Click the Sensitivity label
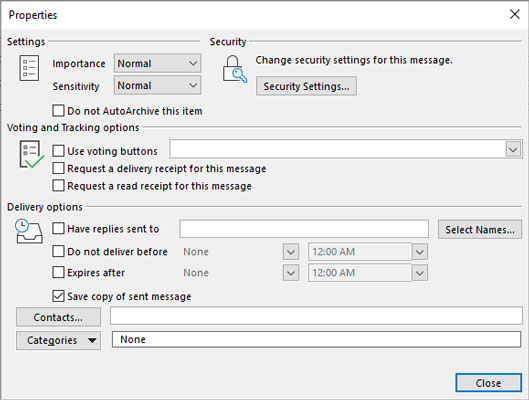 coord(76,86)
